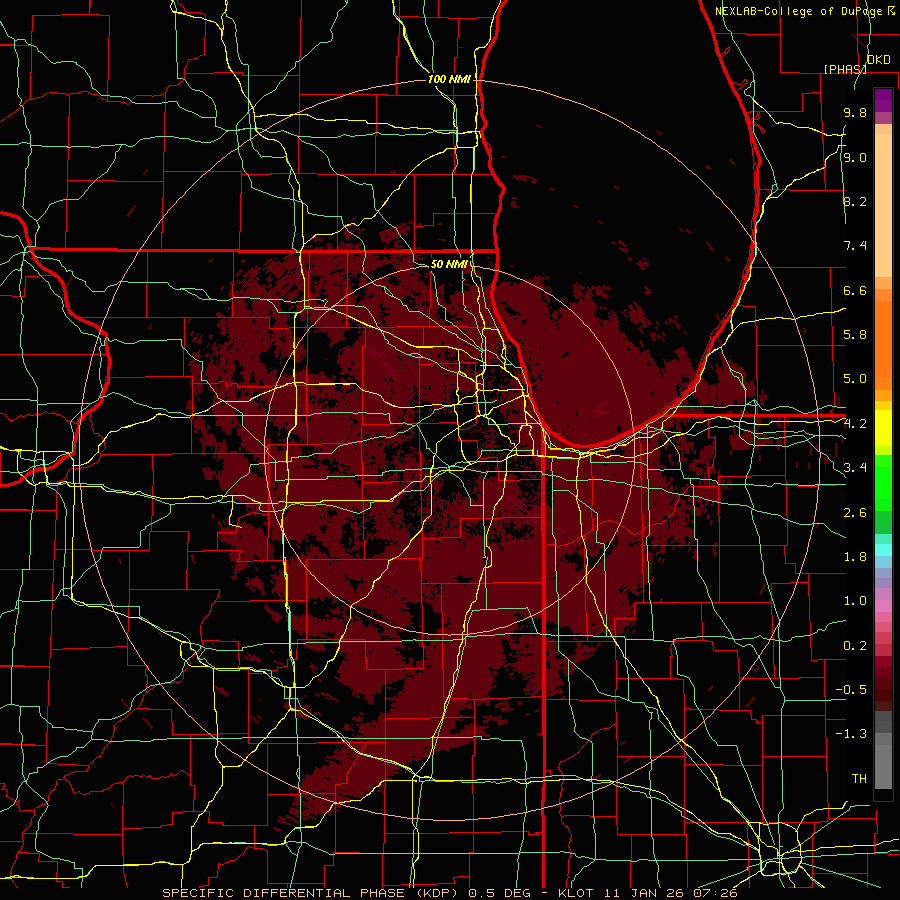Click the 0.2 color scale value

[855, 646]
